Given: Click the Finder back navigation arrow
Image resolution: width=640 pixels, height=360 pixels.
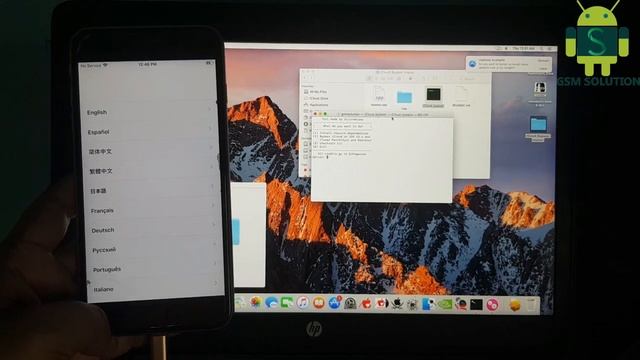Looking at the screenshot, I should point(306,78).
